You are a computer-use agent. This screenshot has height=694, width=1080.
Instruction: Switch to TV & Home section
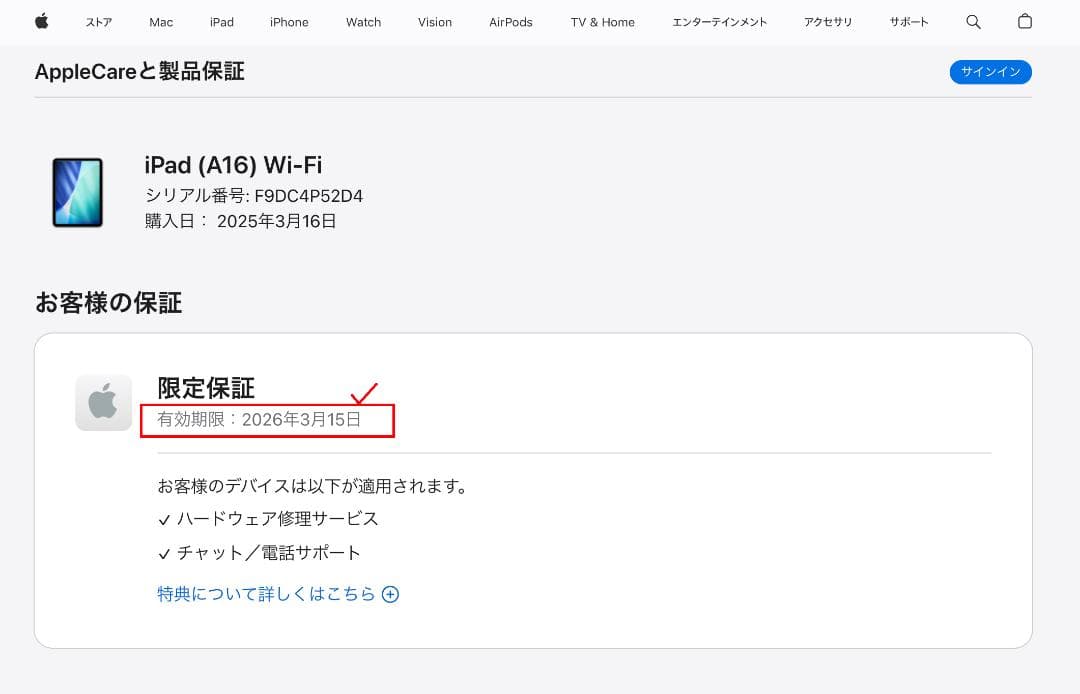point(602,22)
